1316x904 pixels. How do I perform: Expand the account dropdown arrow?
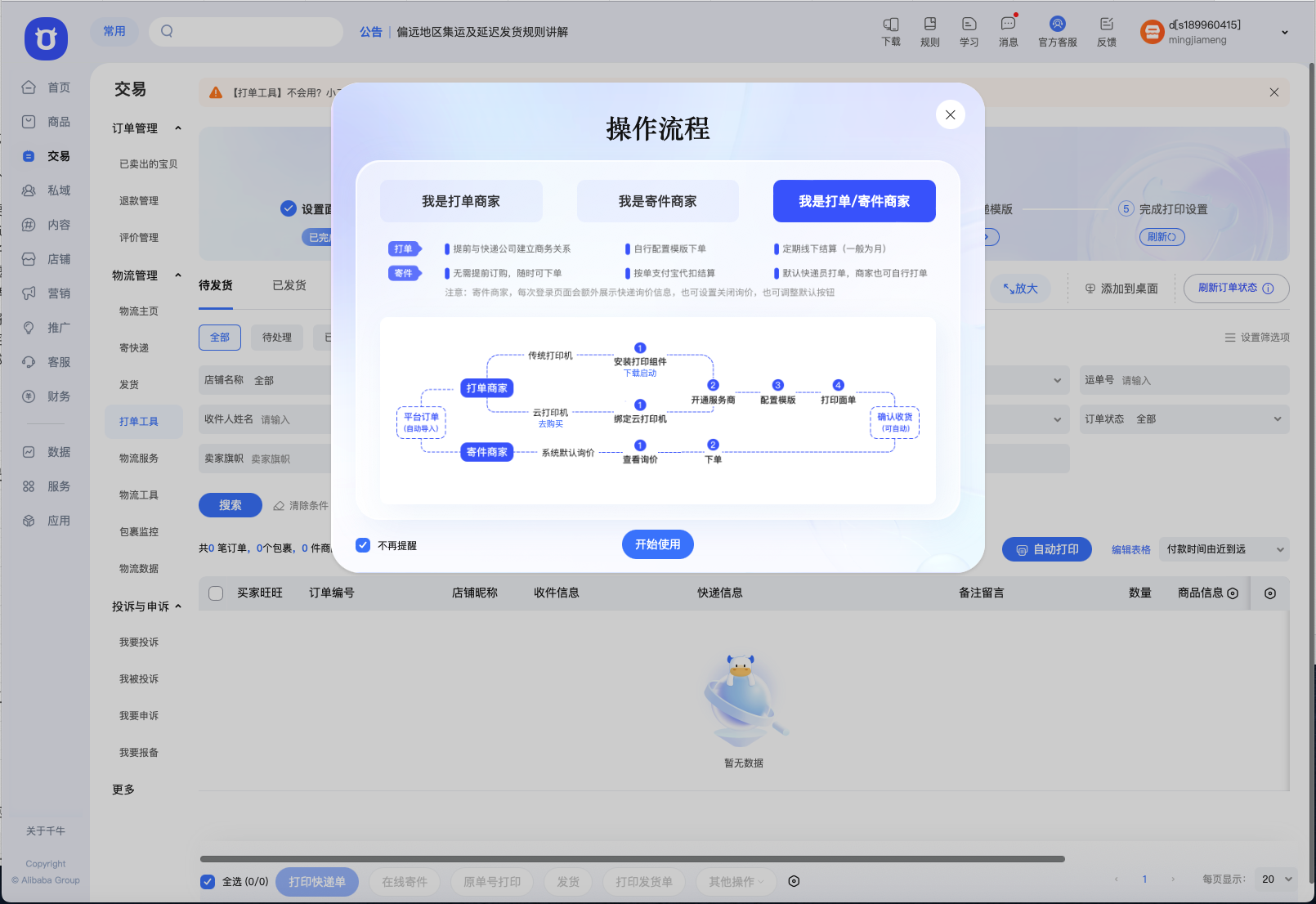click(x=1285, y=33)
